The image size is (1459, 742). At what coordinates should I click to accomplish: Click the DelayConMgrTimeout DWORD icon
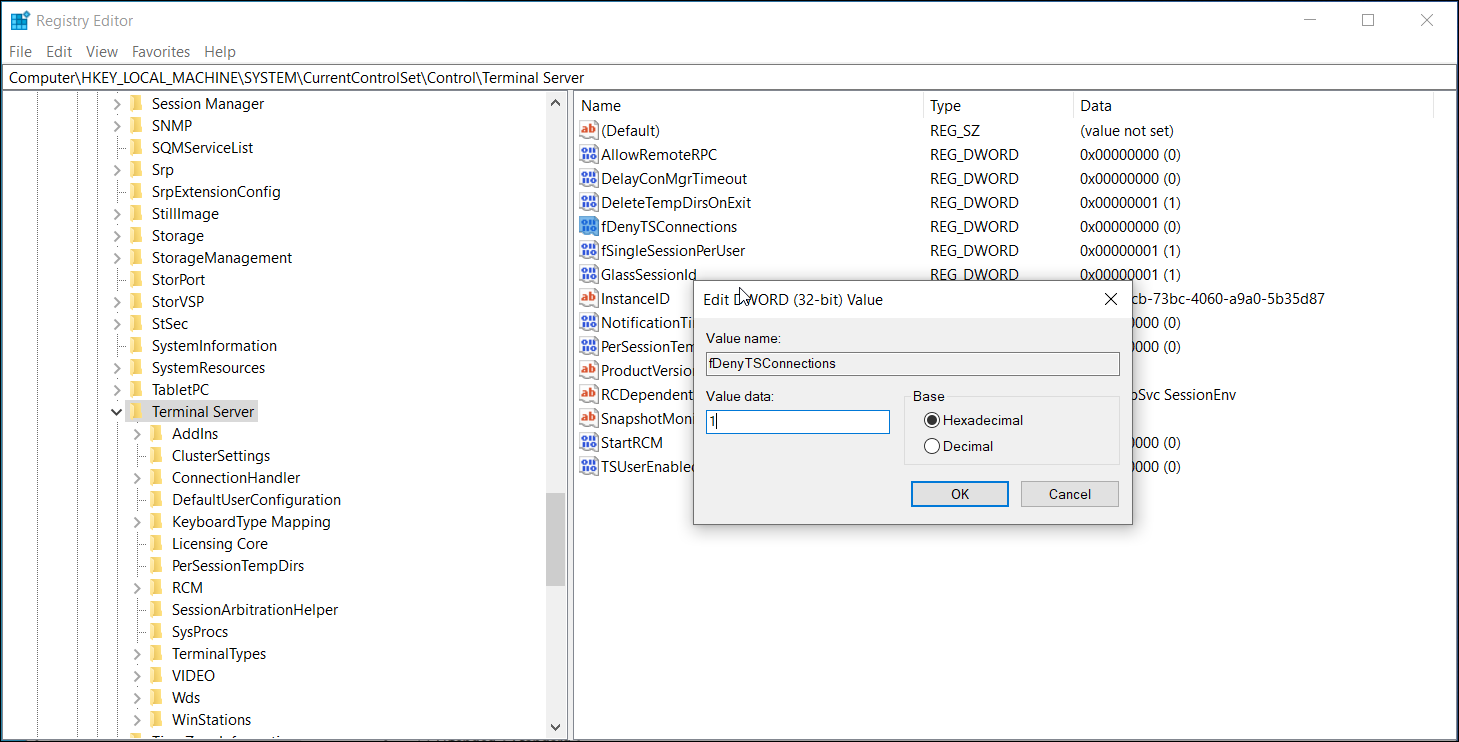589,179
